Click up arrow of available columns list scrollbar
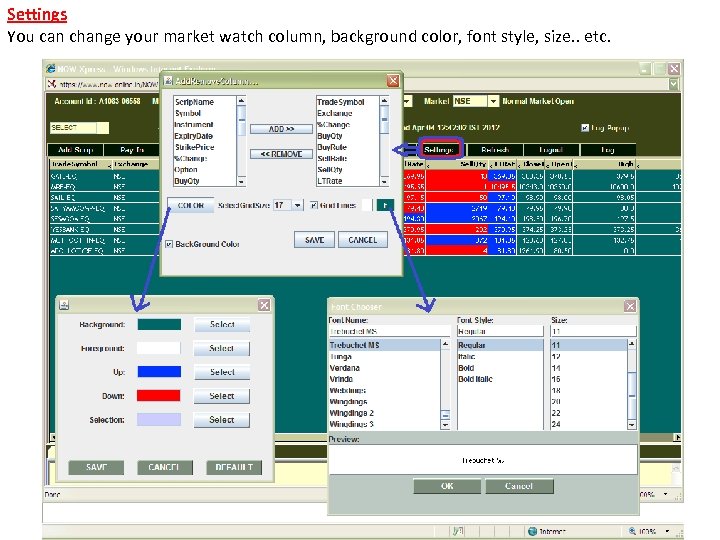720x540 pixels. coord(242,100)
